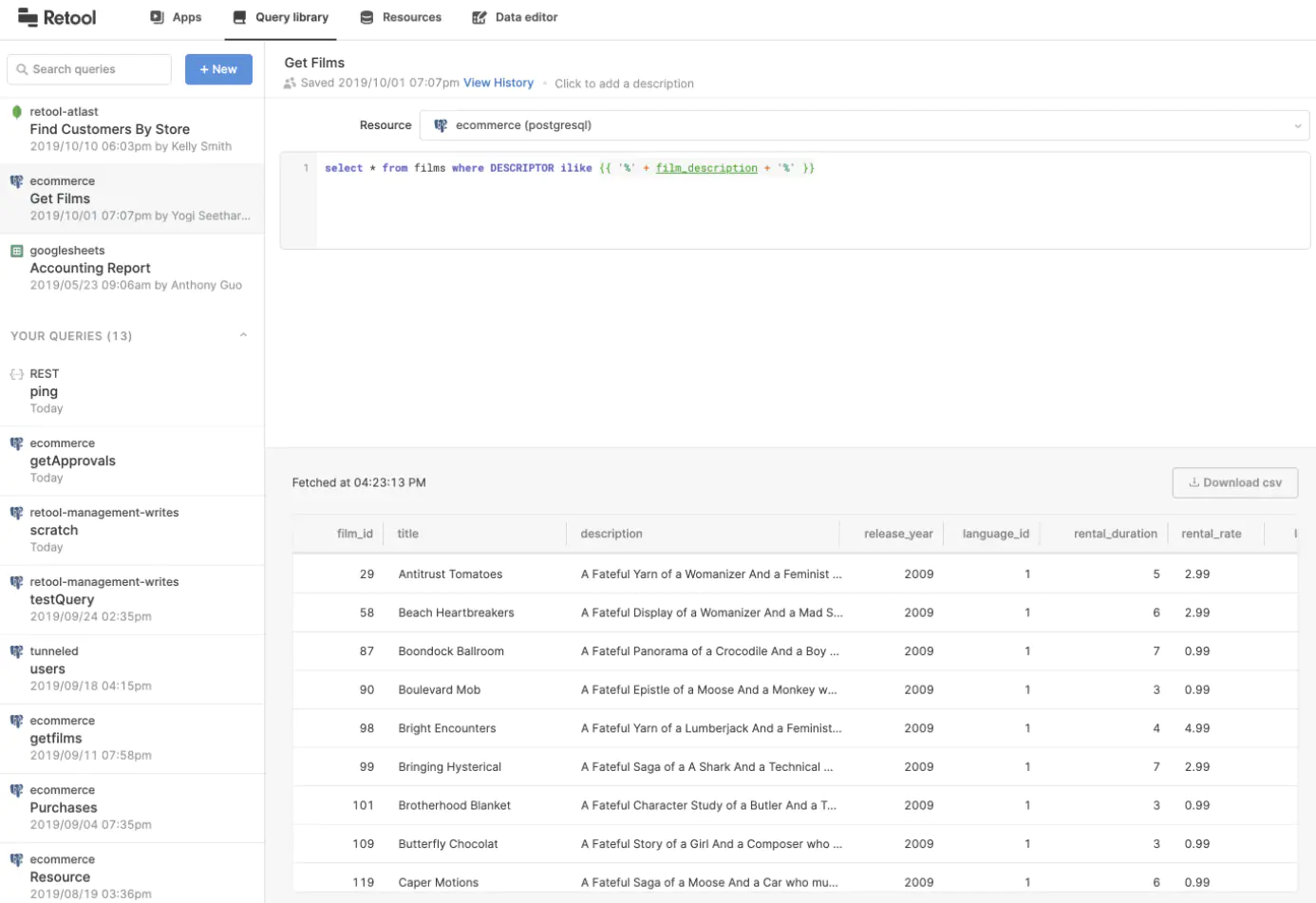Open the Apps tab
Screen dimensions: 1316x903
(177, 17)
